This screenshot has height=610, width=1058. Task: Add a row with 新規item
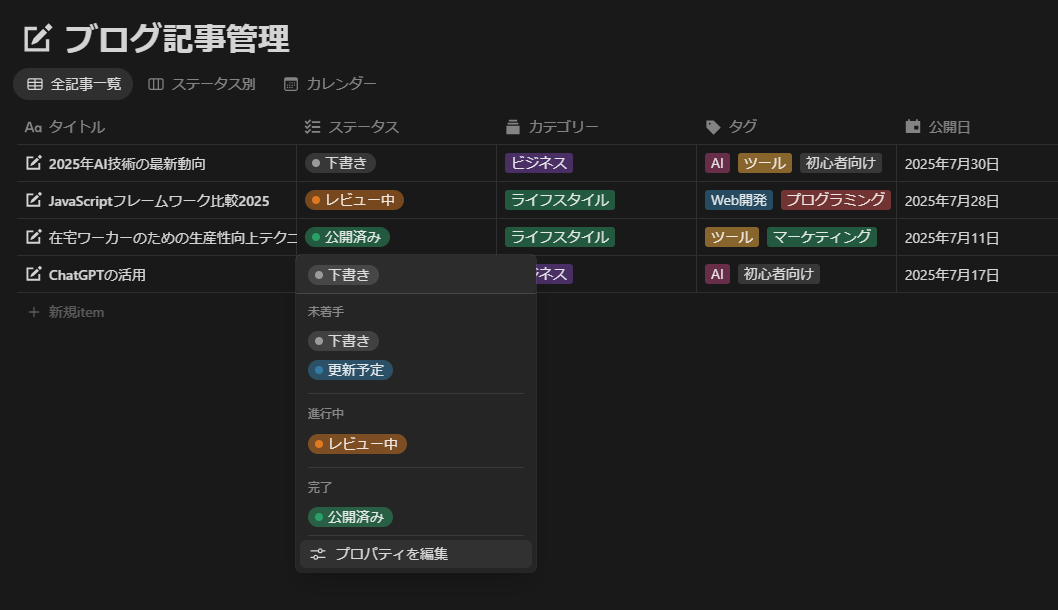click(x=66, y=312)
